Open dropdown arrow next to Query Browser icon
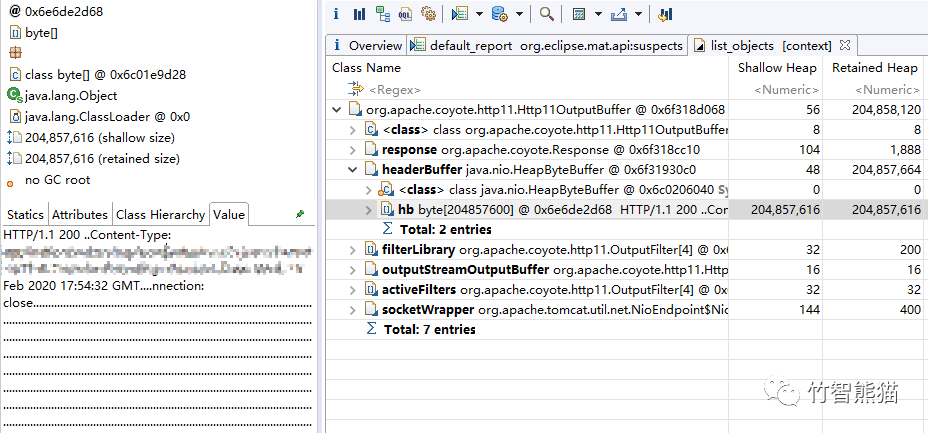 [519, 14]
